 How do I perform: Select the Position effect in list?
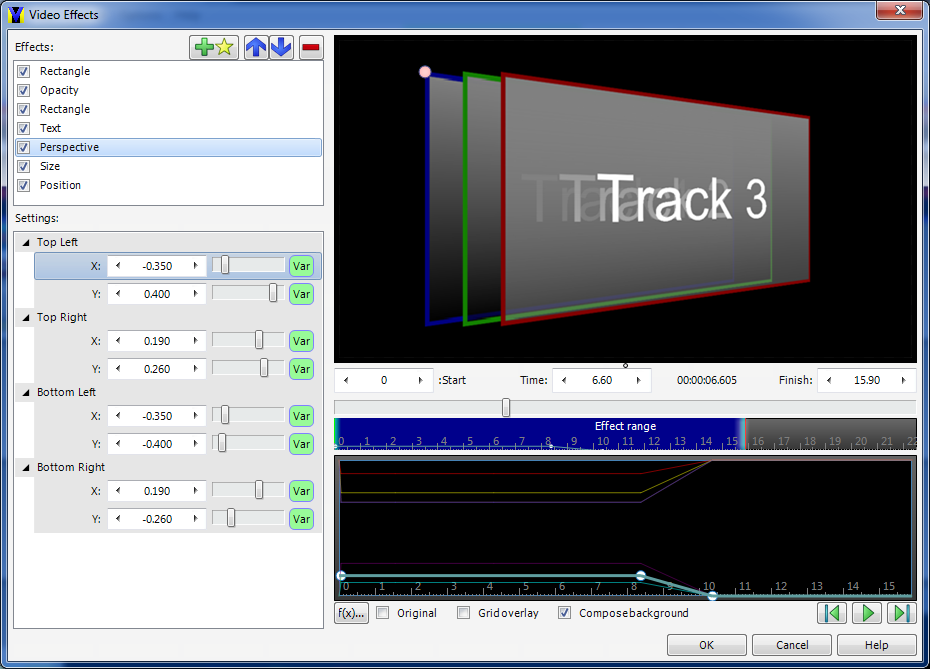168,185
